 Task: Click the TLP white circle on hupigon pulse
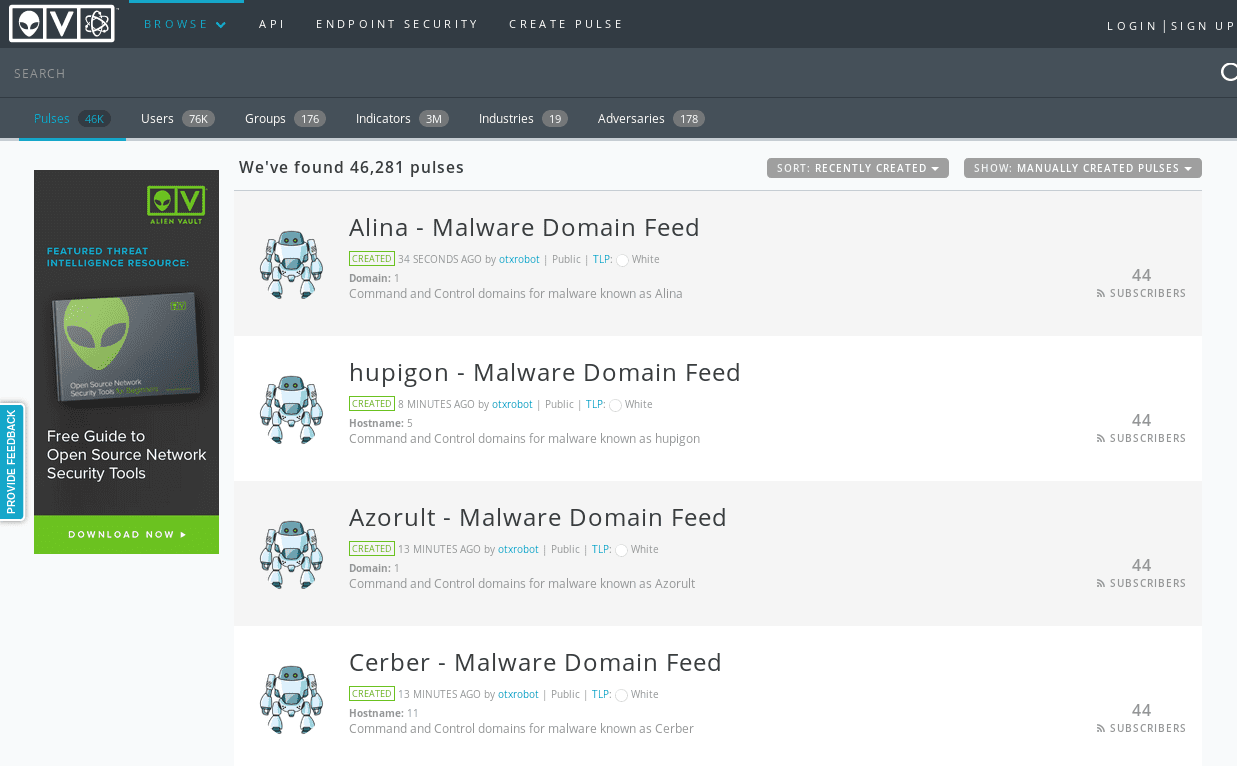pyautogui.click(x=615, y=405)
